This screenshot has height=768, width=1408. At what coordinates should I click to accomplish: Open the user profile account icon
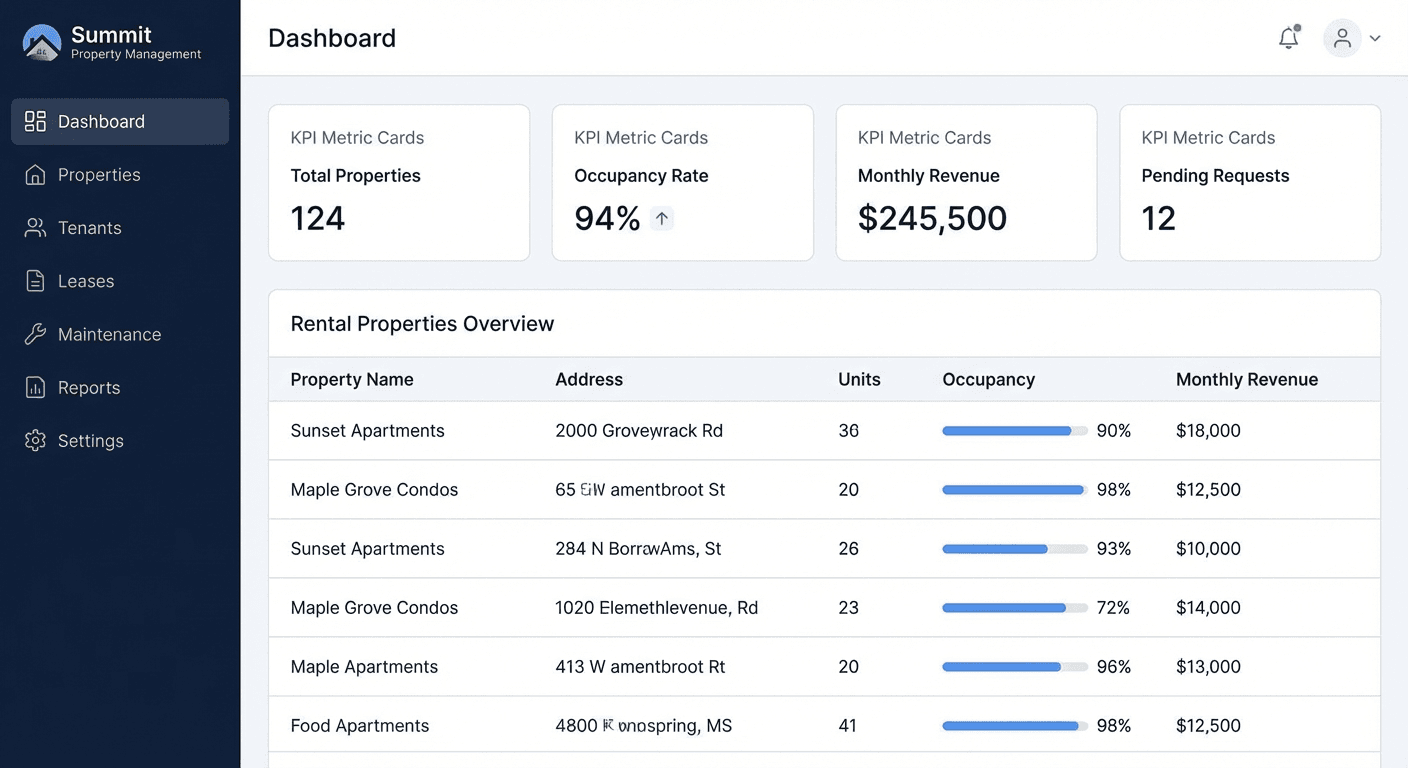(1342, 38)
